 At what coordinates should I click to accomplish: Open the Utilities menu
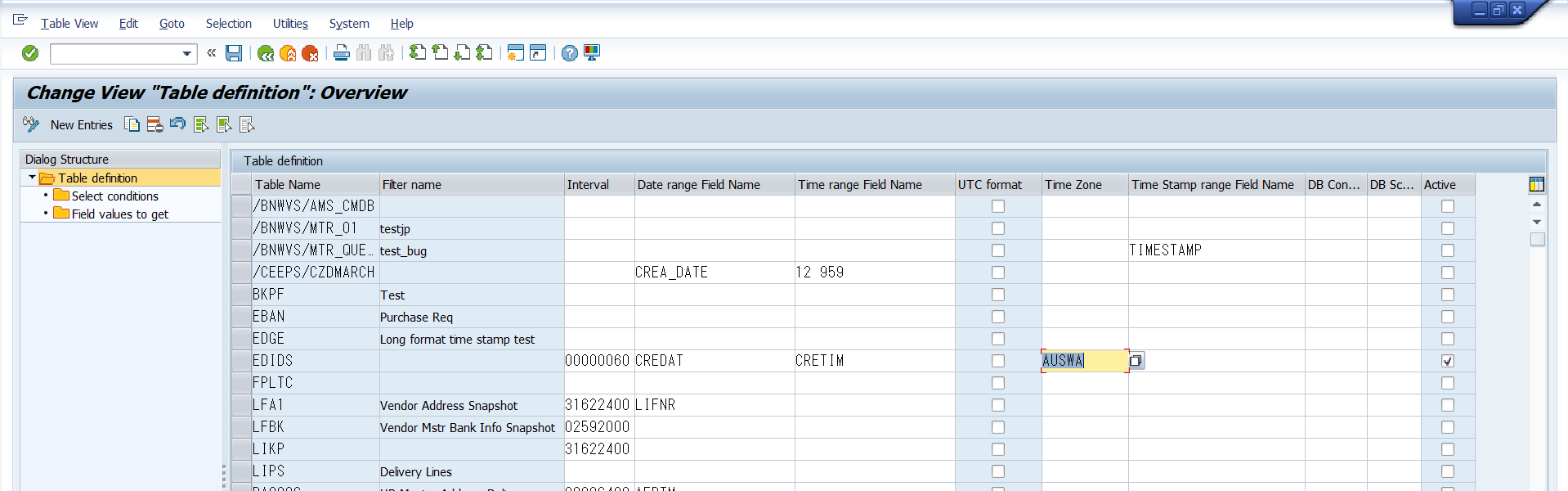point(290,24)
